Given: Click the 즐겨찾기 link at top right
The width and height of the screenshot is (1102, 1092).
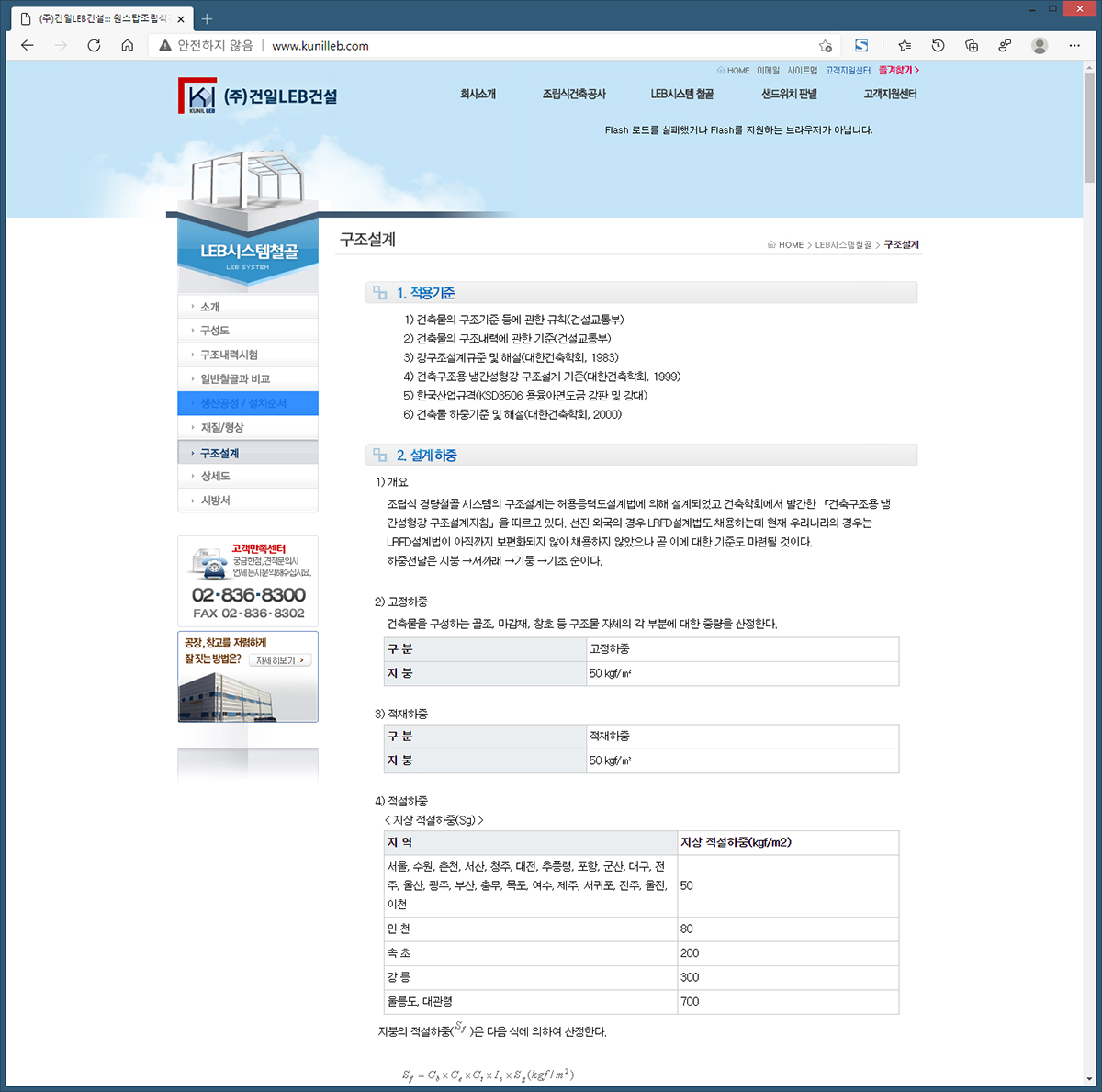Looking at the screenshot, I should point(898,71).
